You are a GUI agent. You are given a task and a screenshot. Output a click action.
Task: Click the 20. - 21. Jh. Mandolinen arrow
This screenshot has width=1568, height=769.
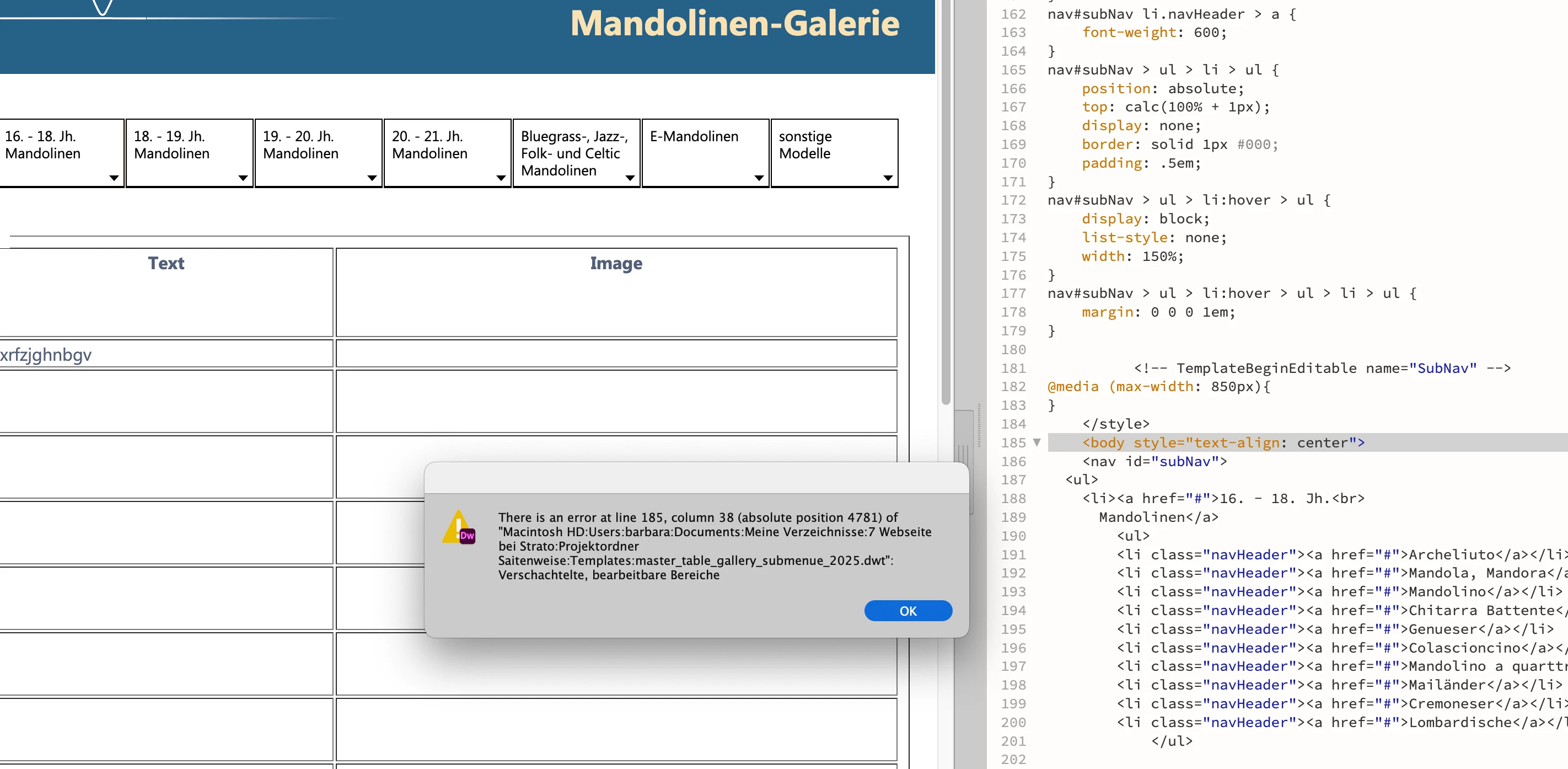[x=501, y=178]
